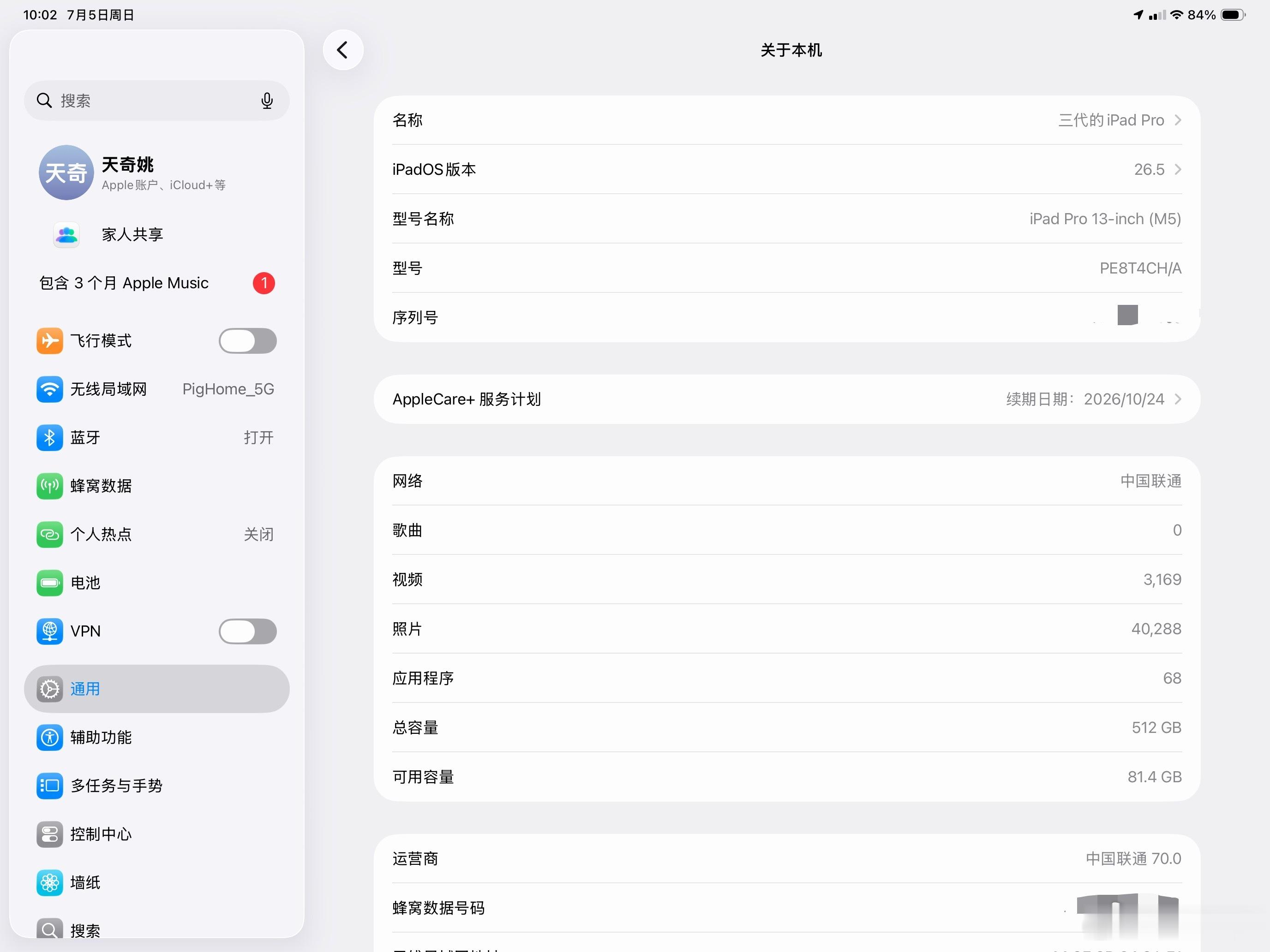
Task: Tap the 序列号 row
Action: (786, 317)
